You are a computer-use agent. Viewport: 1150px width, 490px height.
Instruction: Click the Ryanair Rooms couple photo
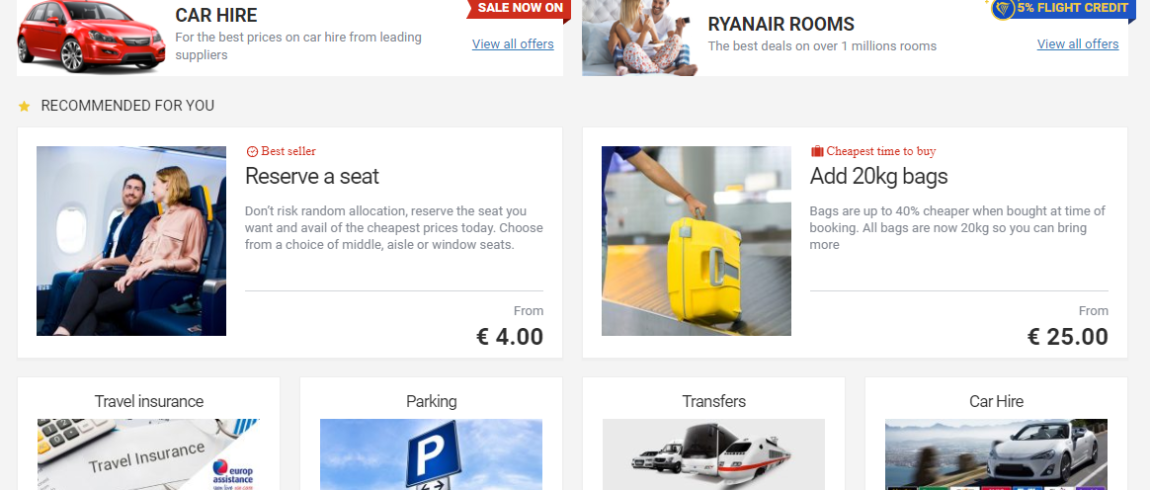640,37
